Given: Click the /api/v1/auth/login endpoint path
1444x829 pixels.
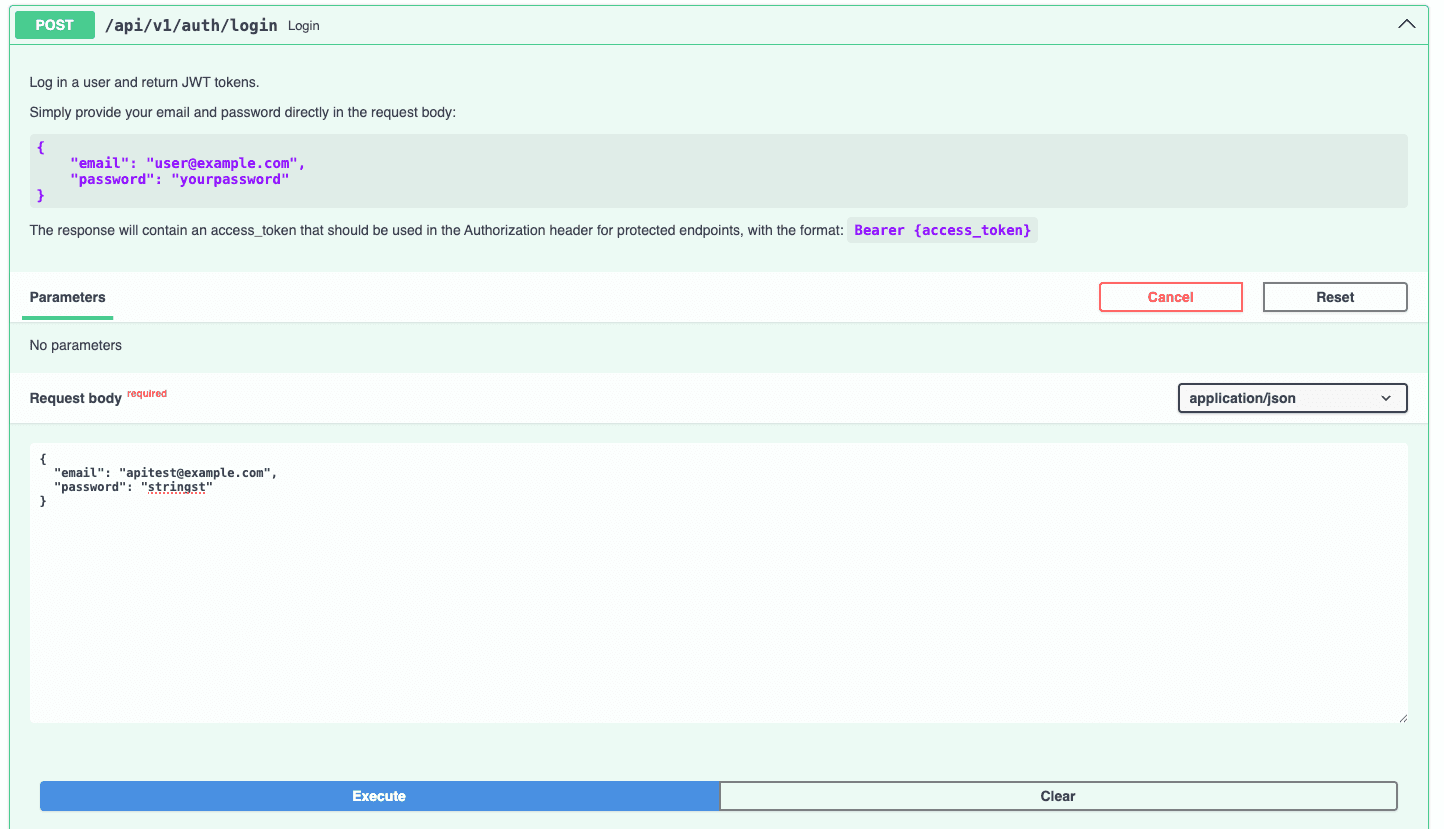Looking at the screenshot, I should click(191, 25).
